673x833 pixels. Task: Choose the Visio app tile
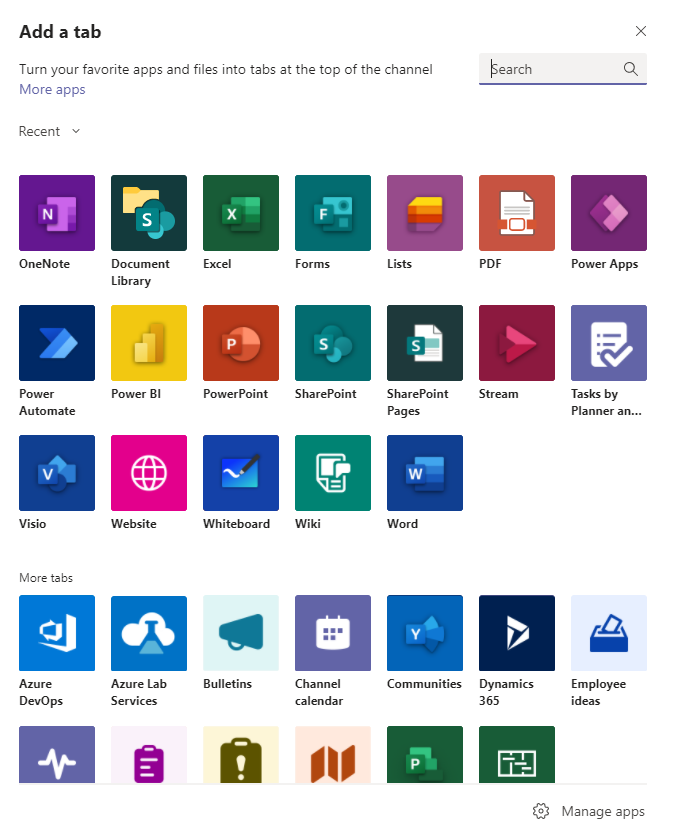[x=57, y=473]
